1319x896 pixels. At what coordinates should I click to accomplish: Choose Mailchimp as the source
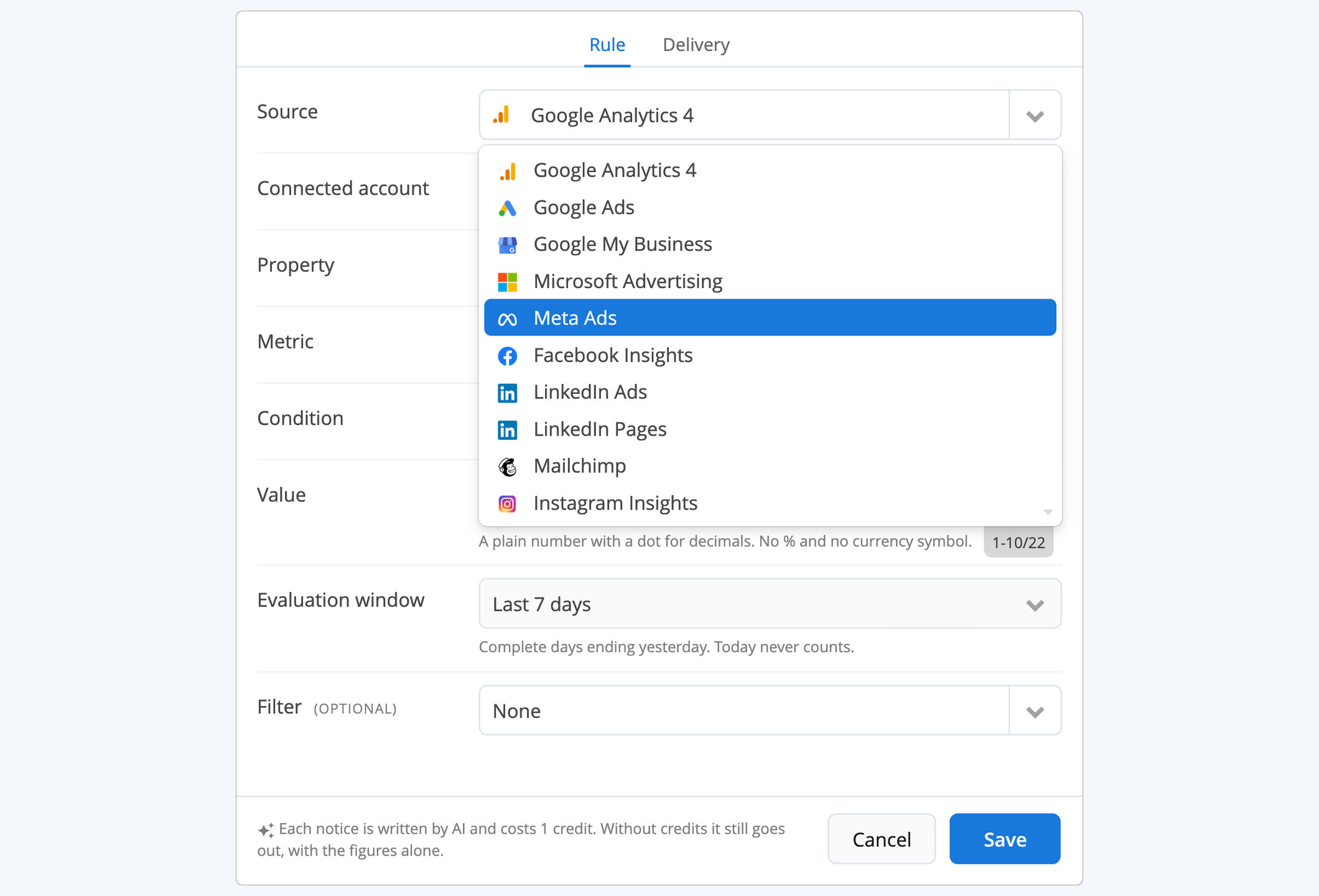770,466
